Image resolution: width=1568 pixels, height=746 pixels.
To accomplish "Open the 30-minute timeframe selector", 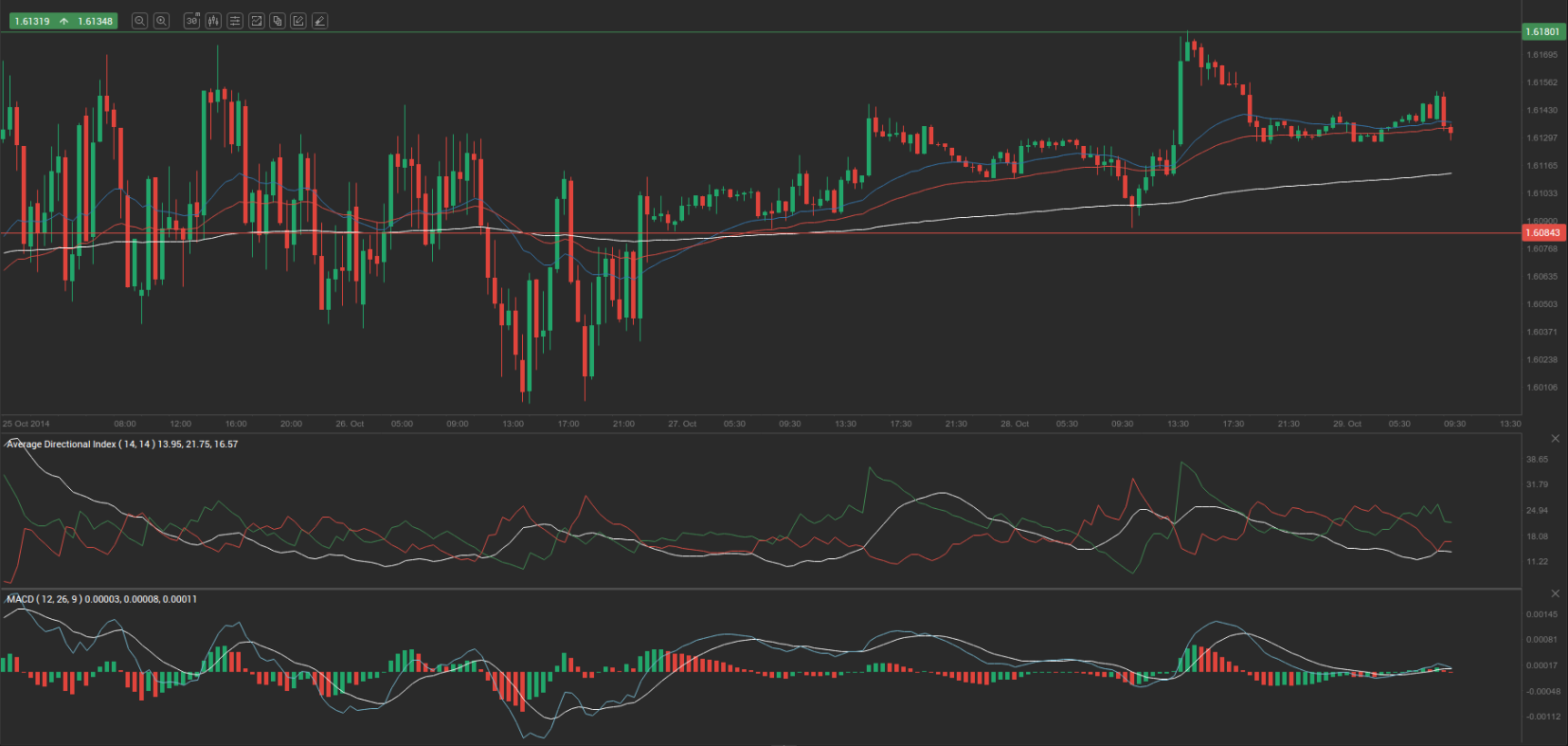I will 192,21.
